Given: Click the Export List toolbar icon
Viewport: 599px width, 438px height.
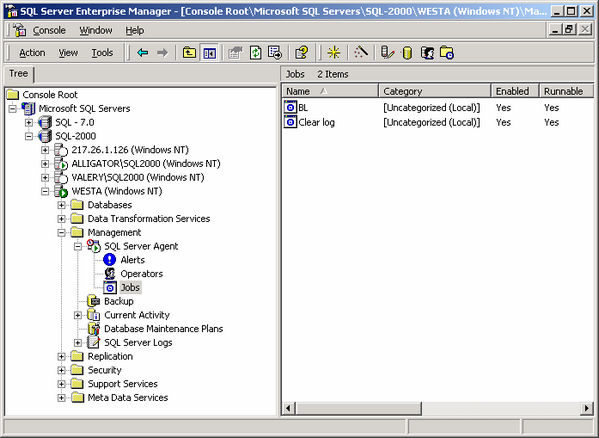Looking at the screenshot, I should [x=275, y=52].
